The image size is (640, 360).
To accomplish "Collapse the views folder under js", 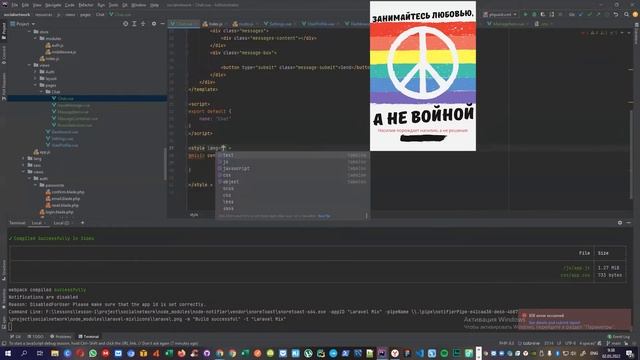I will tap(30, 65).
